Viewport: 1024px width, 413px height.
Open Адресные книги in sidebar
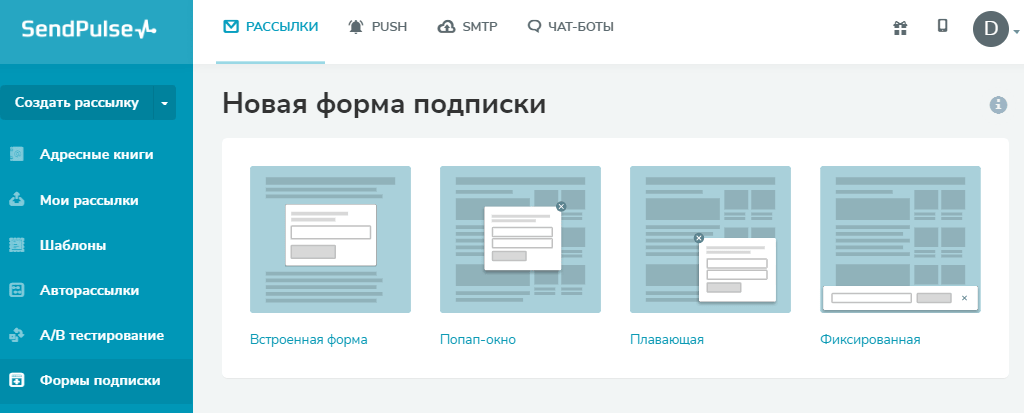click(97, 155)
